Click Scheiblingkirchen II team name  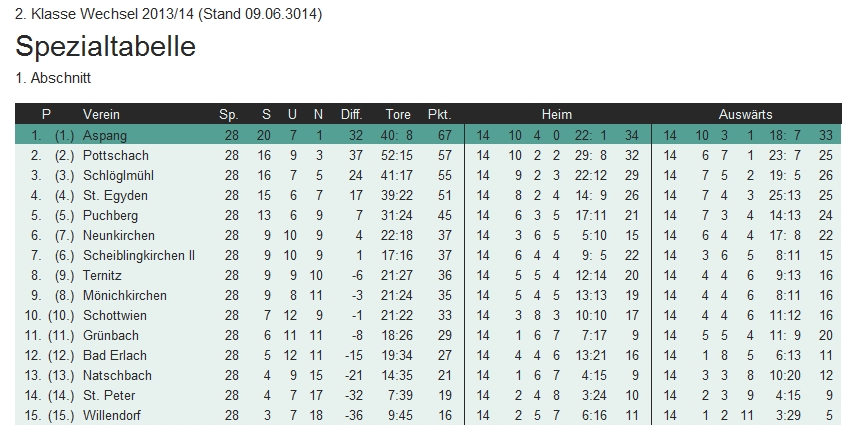pos(138,255)
